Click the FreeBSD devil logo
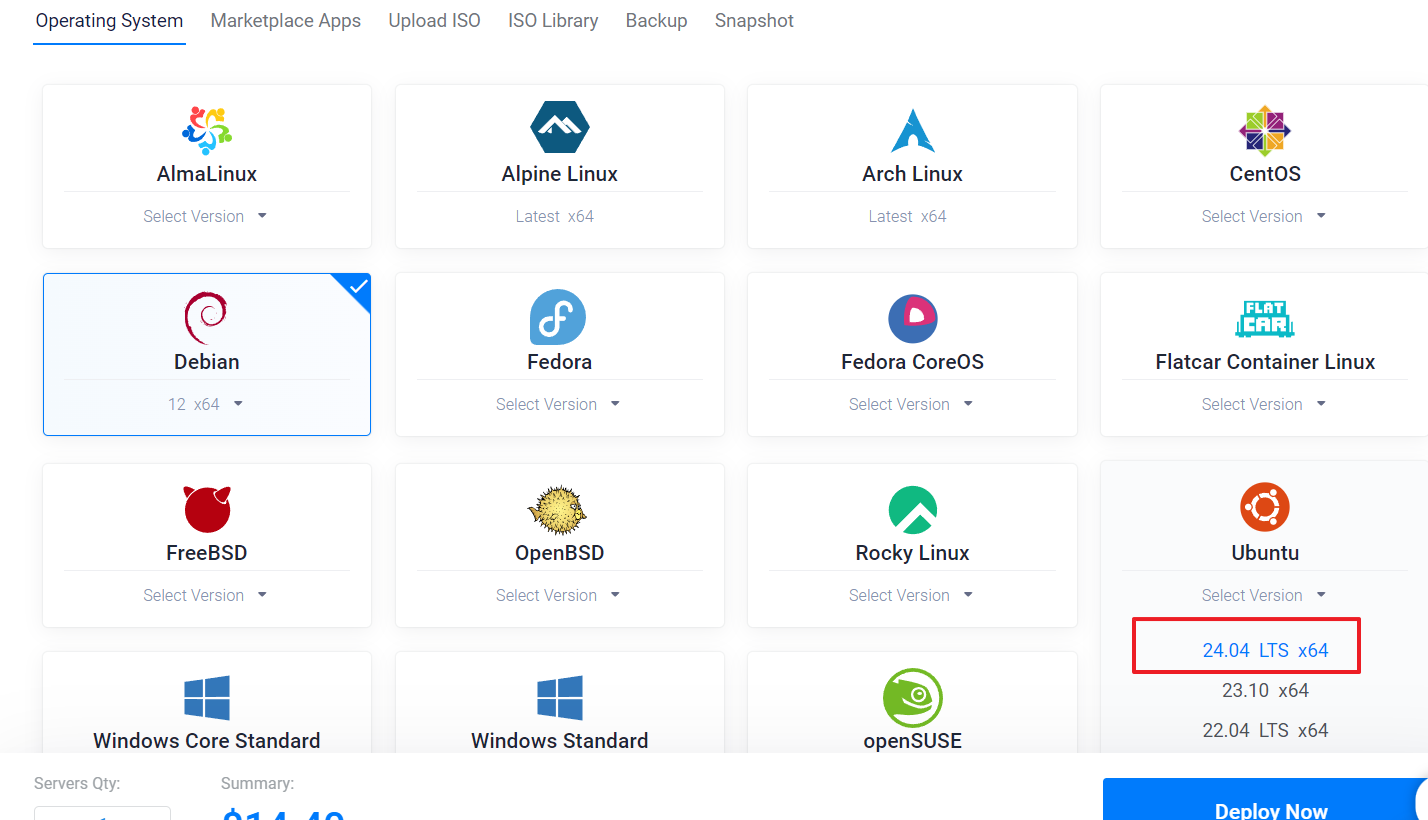 pos(207,509)
